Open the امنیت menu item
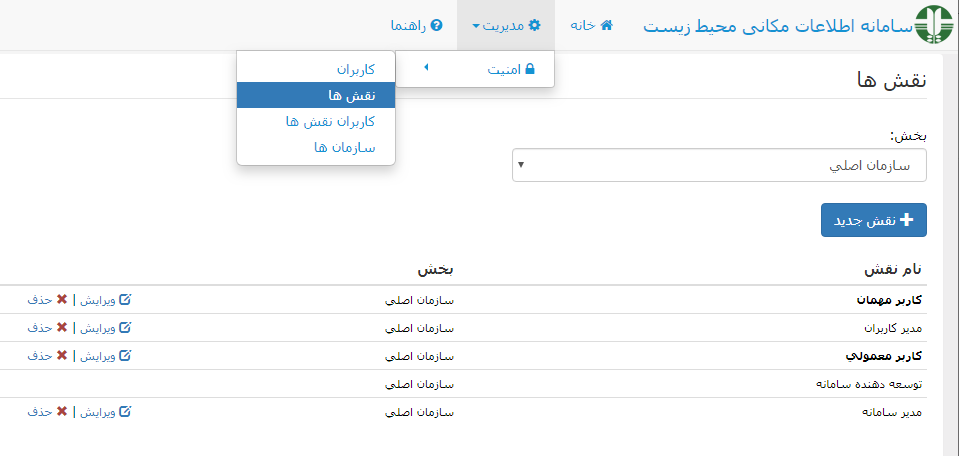Image resolution: width=959 pixels, height=456 pixels. pos(475,69)
